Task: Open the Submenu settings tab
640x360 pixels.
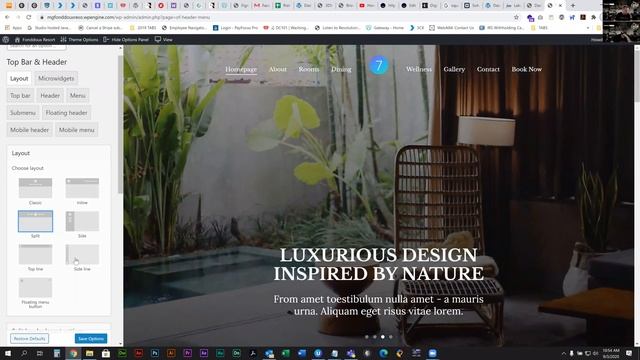Action: (23, 113)
